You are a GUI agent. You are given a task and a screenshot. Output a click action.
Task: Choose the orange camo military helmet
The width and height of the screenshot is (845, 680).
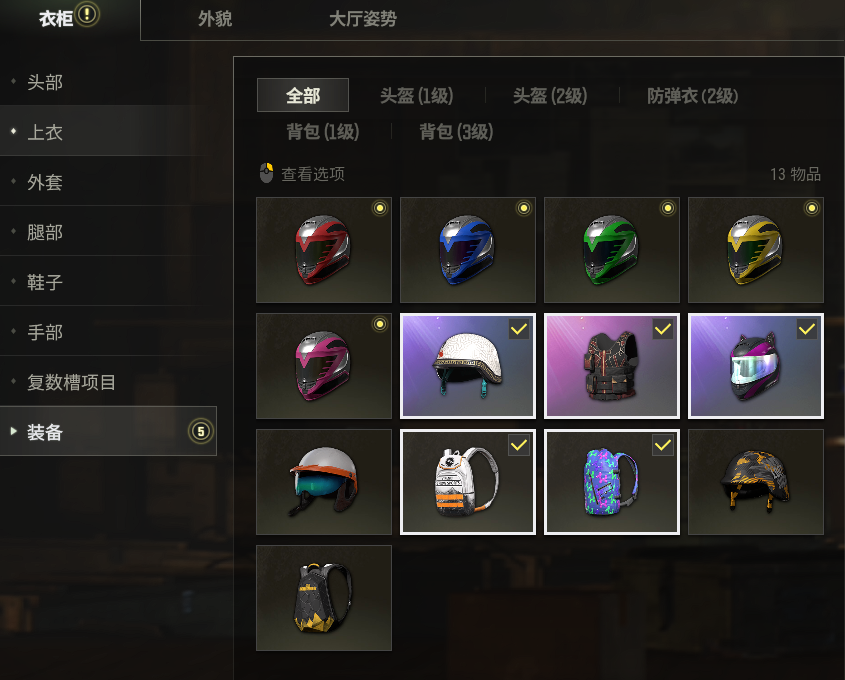click(756, 482)
